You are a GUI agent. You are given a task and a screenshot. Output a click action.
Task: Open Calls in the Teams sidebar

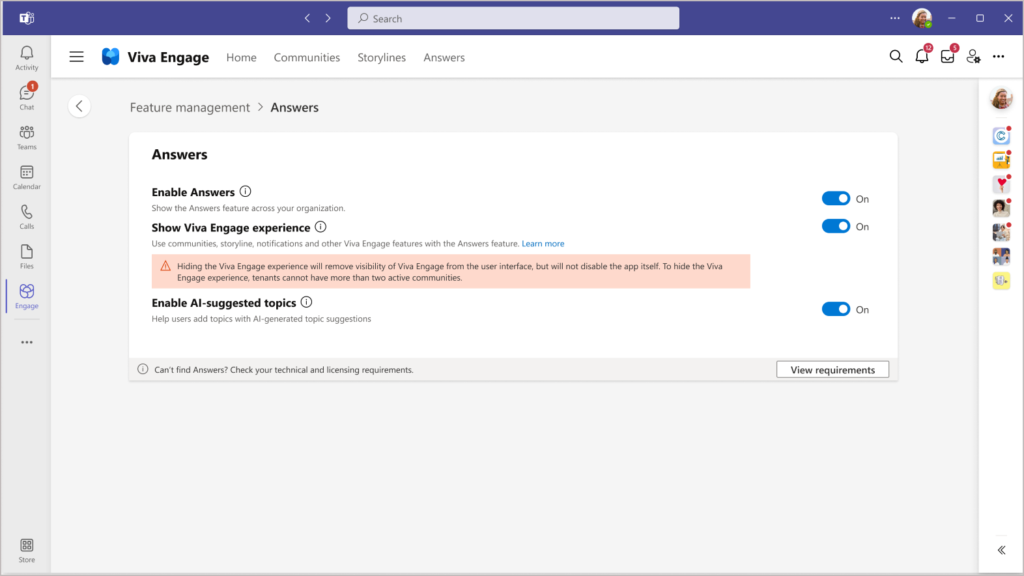[x=27, y=217]
